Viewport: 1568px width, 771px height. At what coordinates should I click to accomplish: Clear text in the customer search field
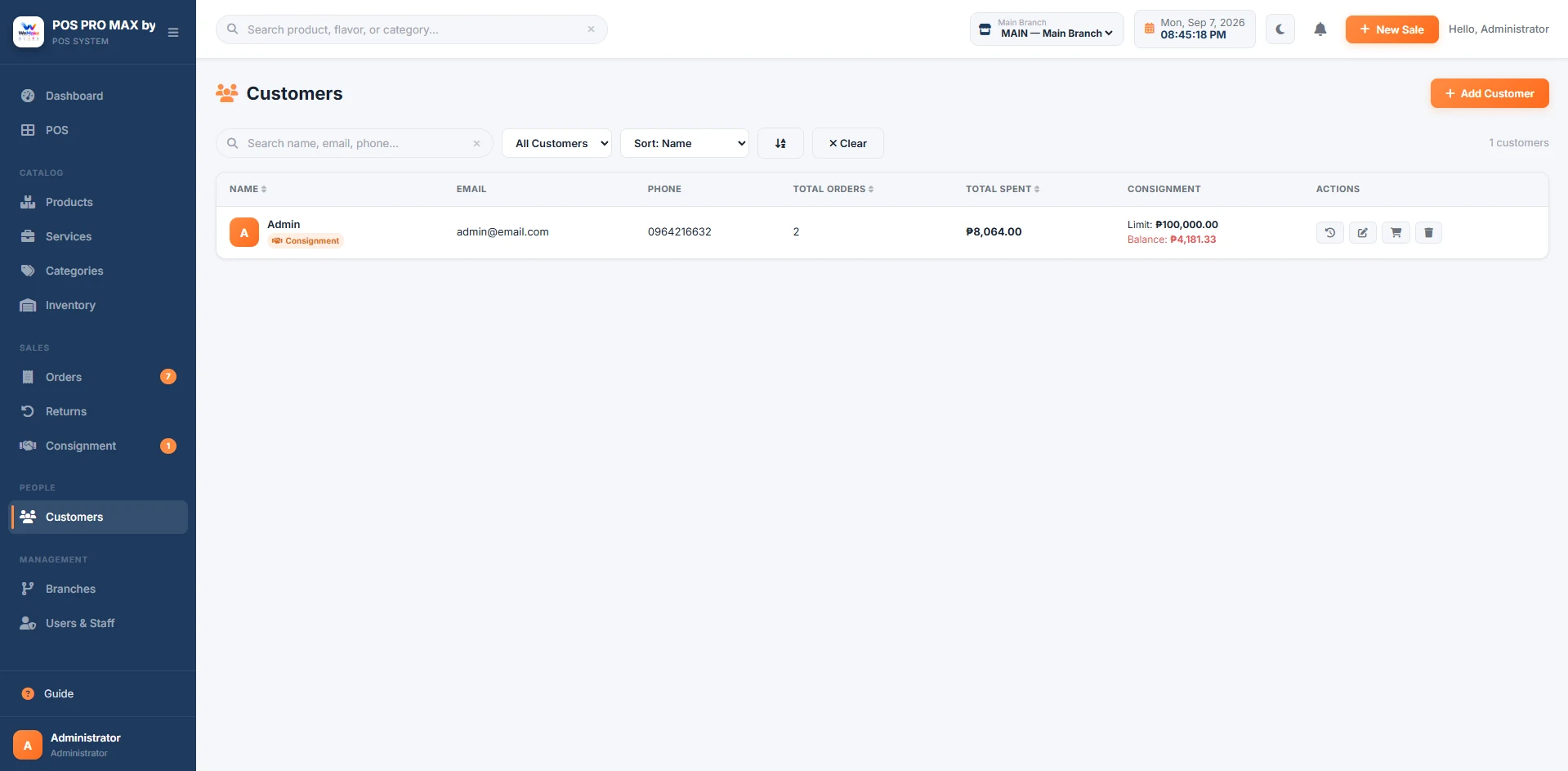(476, 143)
